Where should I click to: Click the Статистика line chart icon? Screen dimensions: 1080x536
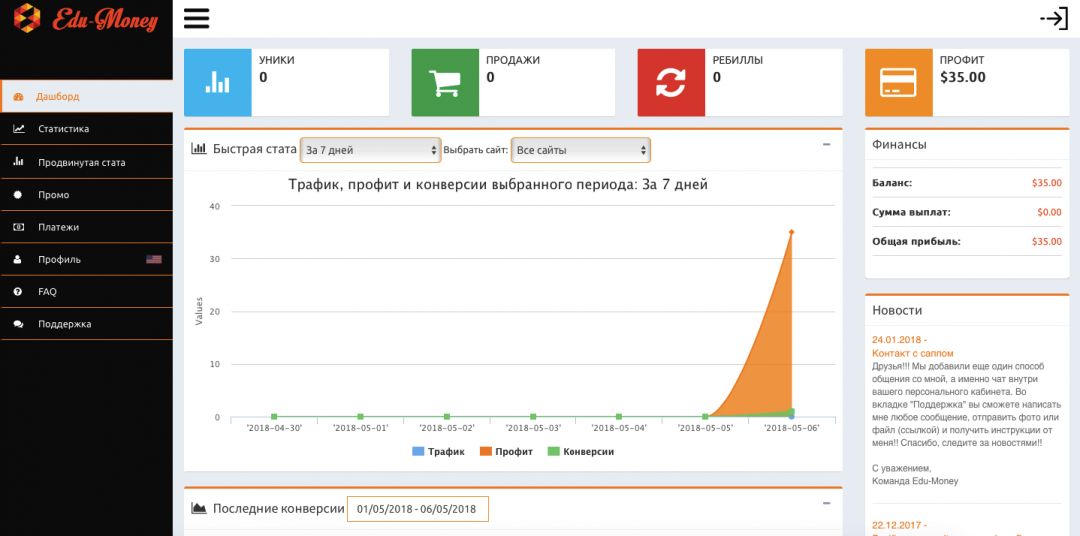click(19, 129)
